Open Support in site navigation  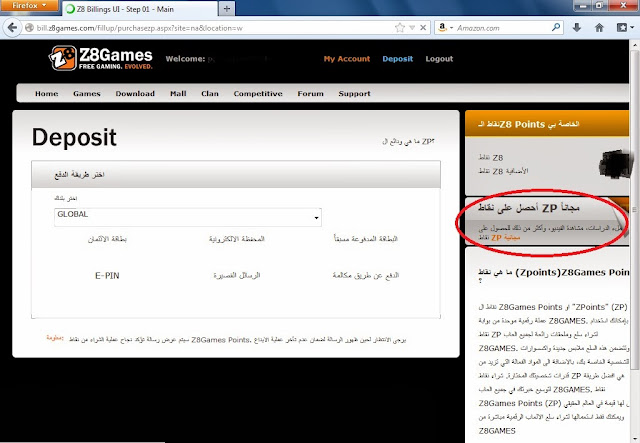[x=354, y=93]
